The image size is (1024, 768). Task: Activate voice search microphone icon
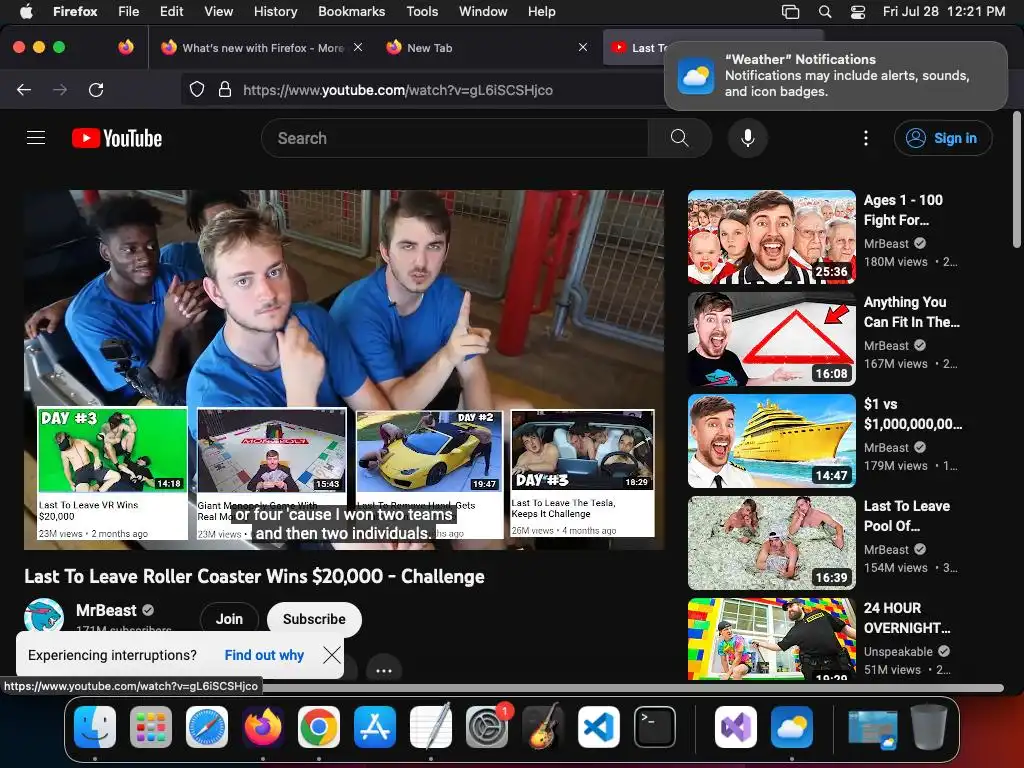(x=748, y=138)
